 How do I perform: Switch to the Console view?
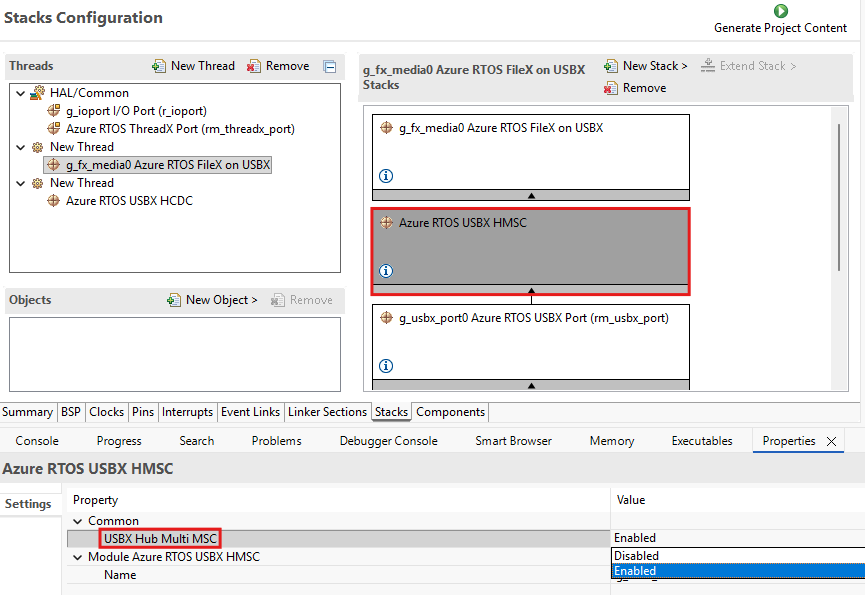click(x=37, y=441)
